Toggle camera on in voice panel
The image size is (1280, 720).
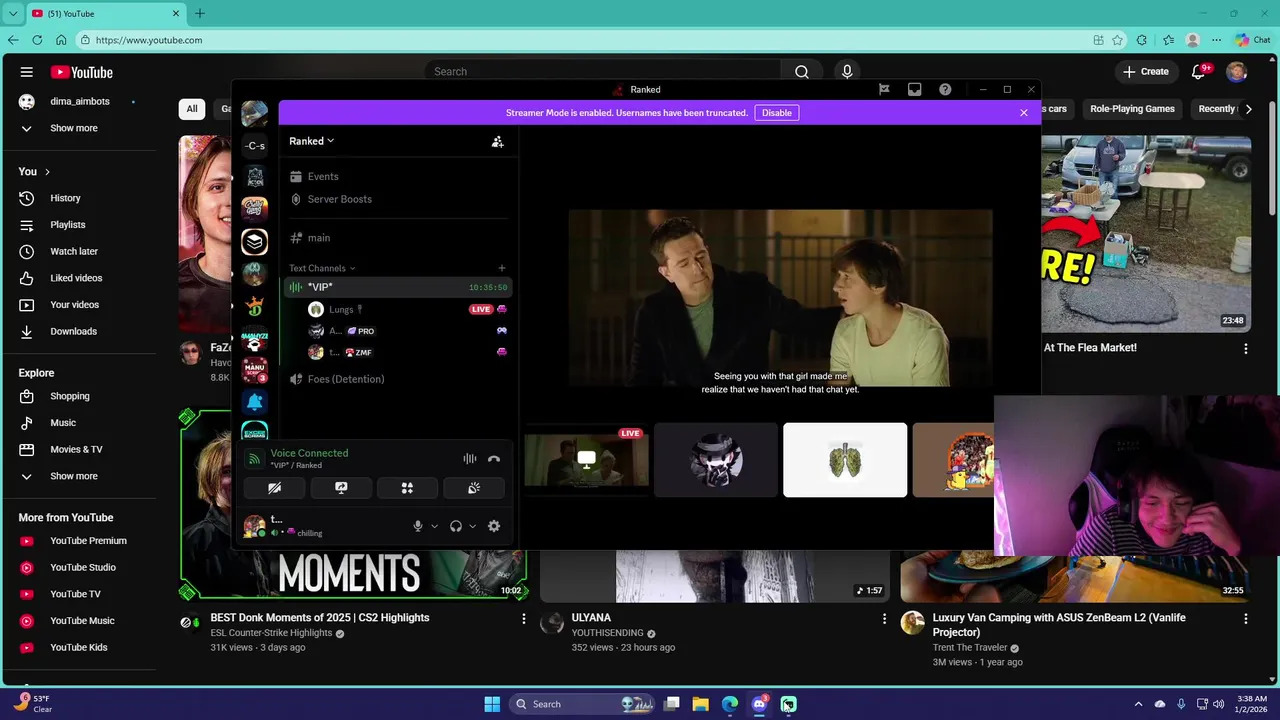coord(274,488)
